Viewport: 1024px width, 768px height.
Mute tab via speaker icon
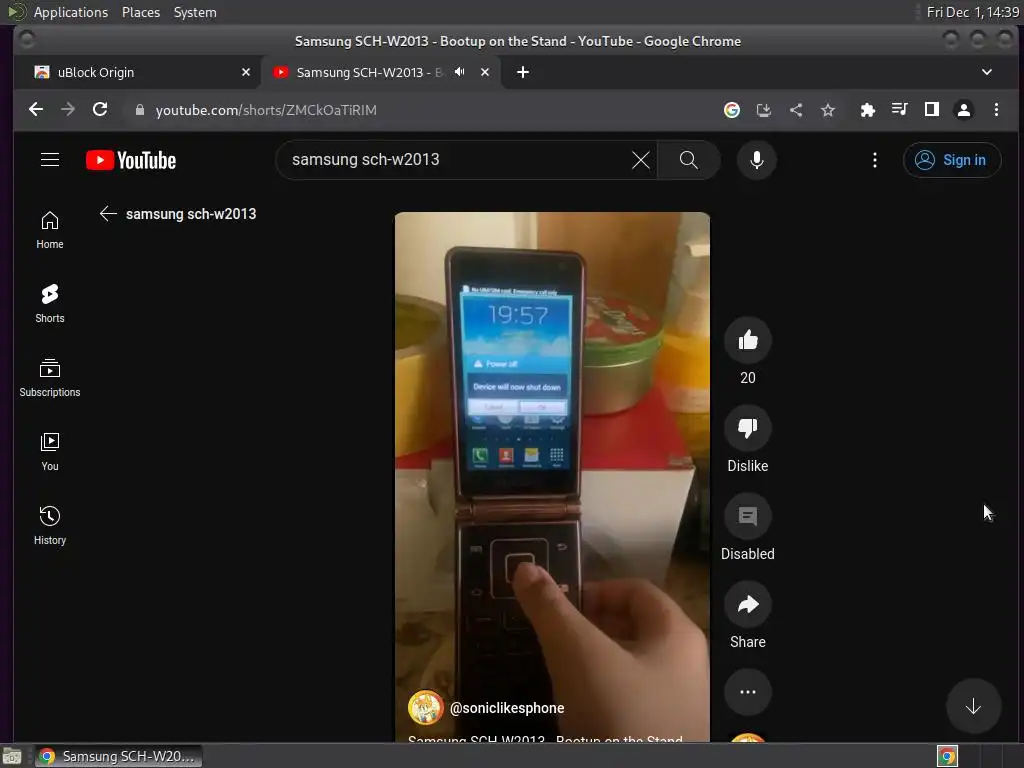tap(460, 72)
